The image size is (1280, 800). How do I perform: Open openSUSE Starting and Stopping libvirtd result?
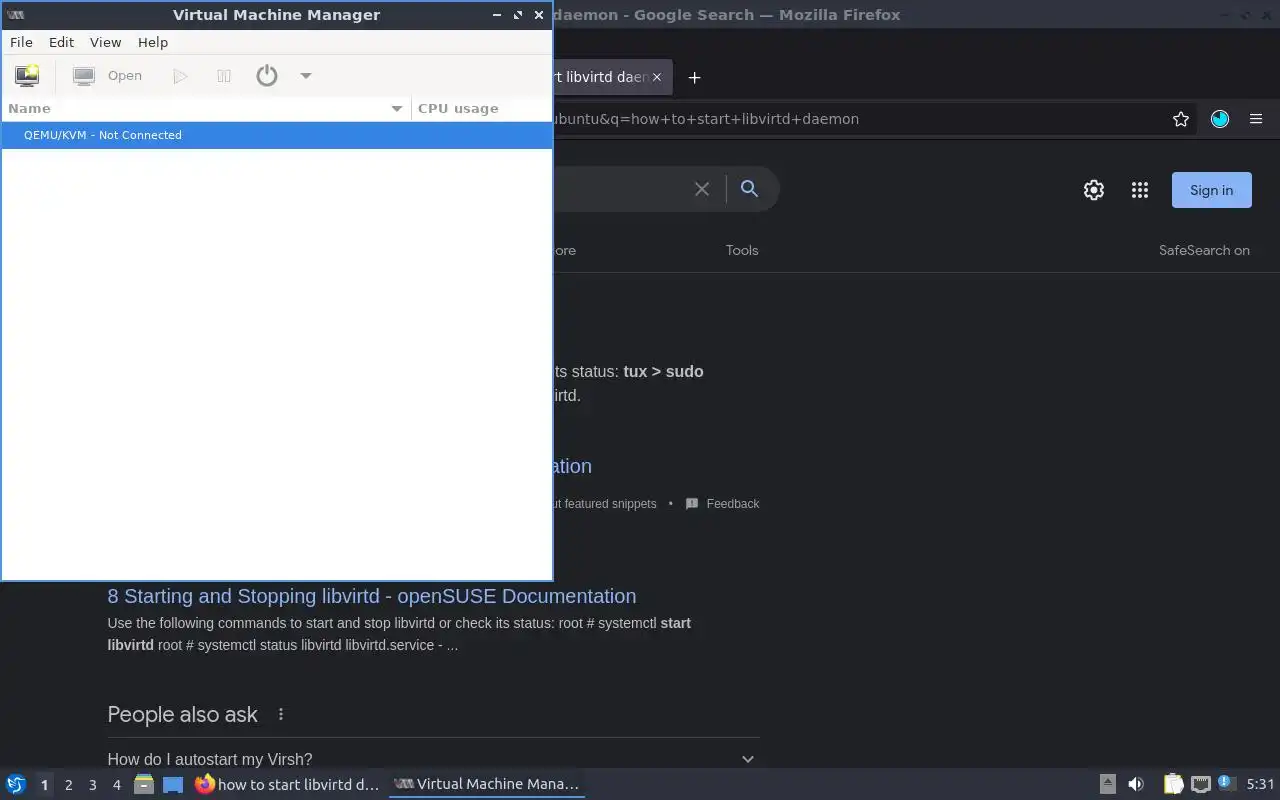coord(372,596)
